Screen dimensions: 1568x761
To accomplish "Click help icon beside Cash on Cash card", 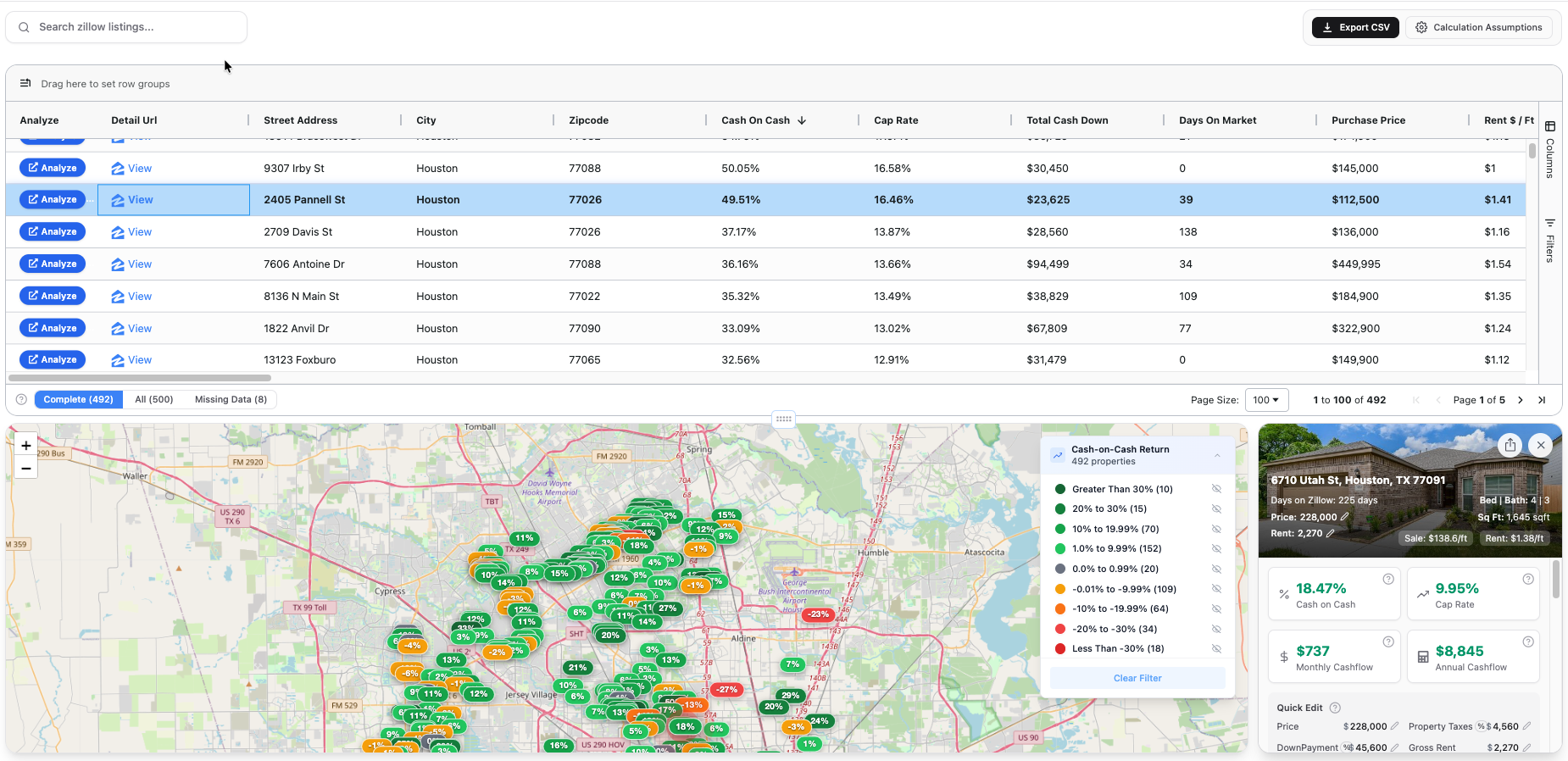I will (x=1388, y=580).
